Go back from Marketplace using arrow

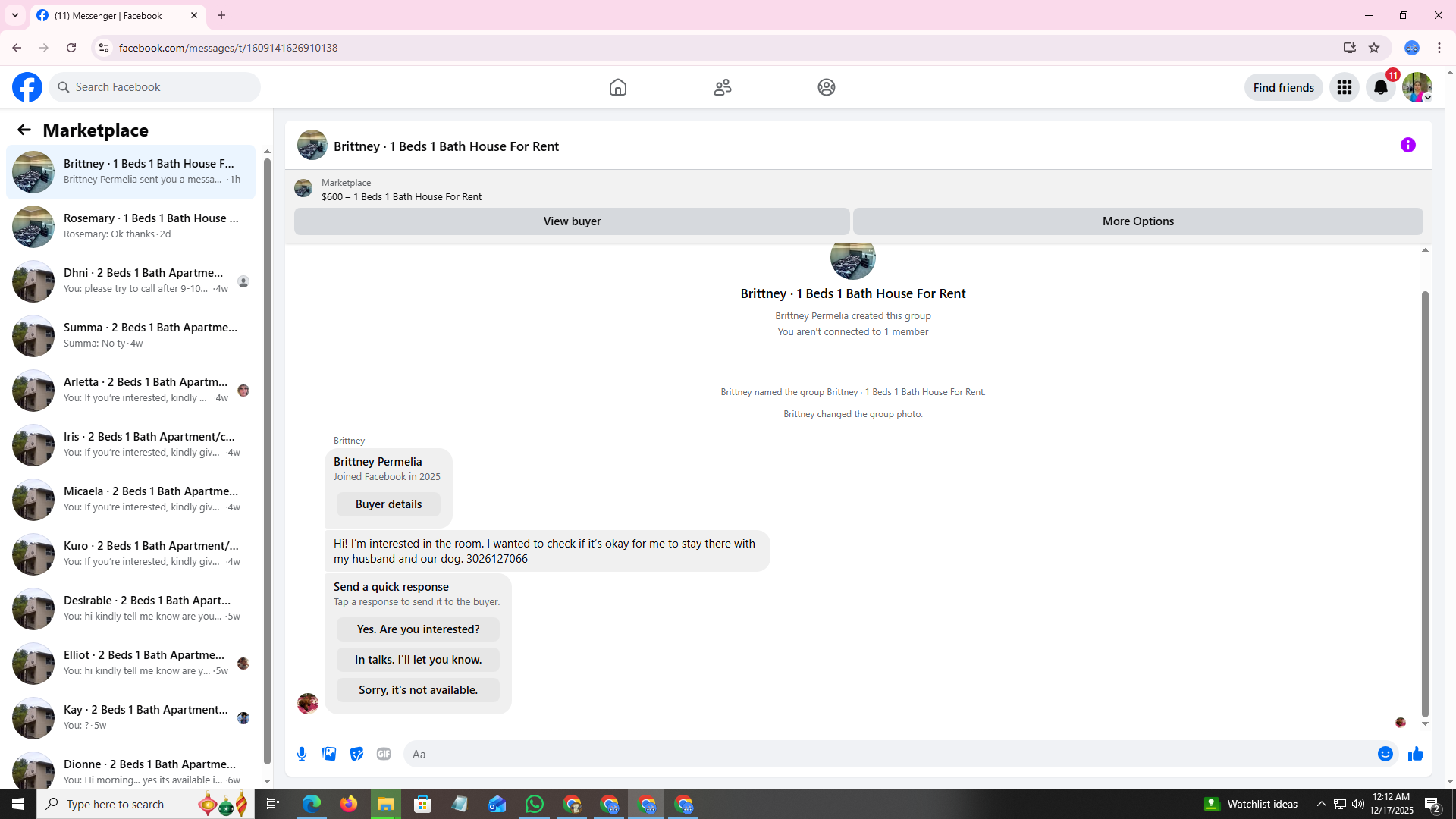pyautogui.click(x=24, y=130)
